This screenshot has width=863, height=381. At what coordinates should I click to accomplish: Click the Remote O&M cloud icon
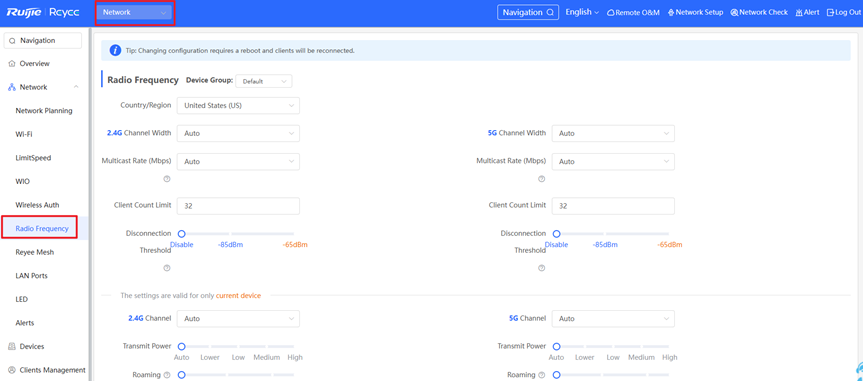click(x=610, y=13)
